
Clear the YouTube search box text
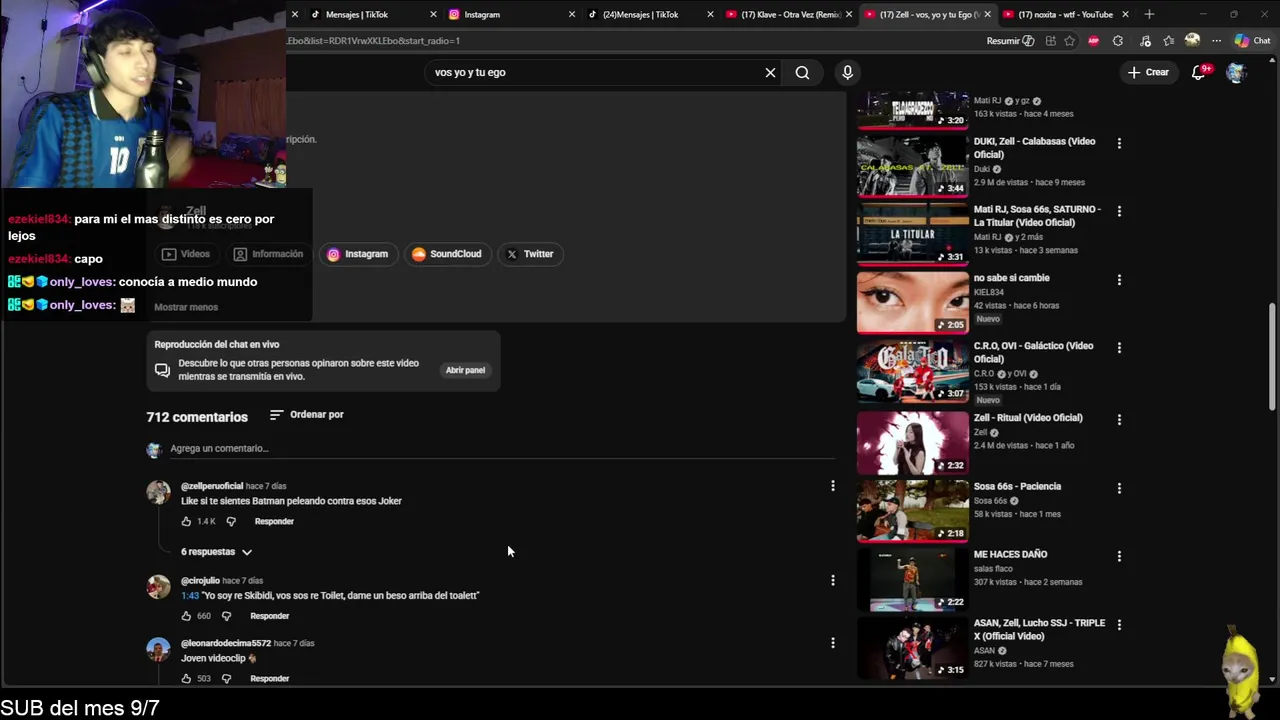pyautogui.click(x=770, y=72)
